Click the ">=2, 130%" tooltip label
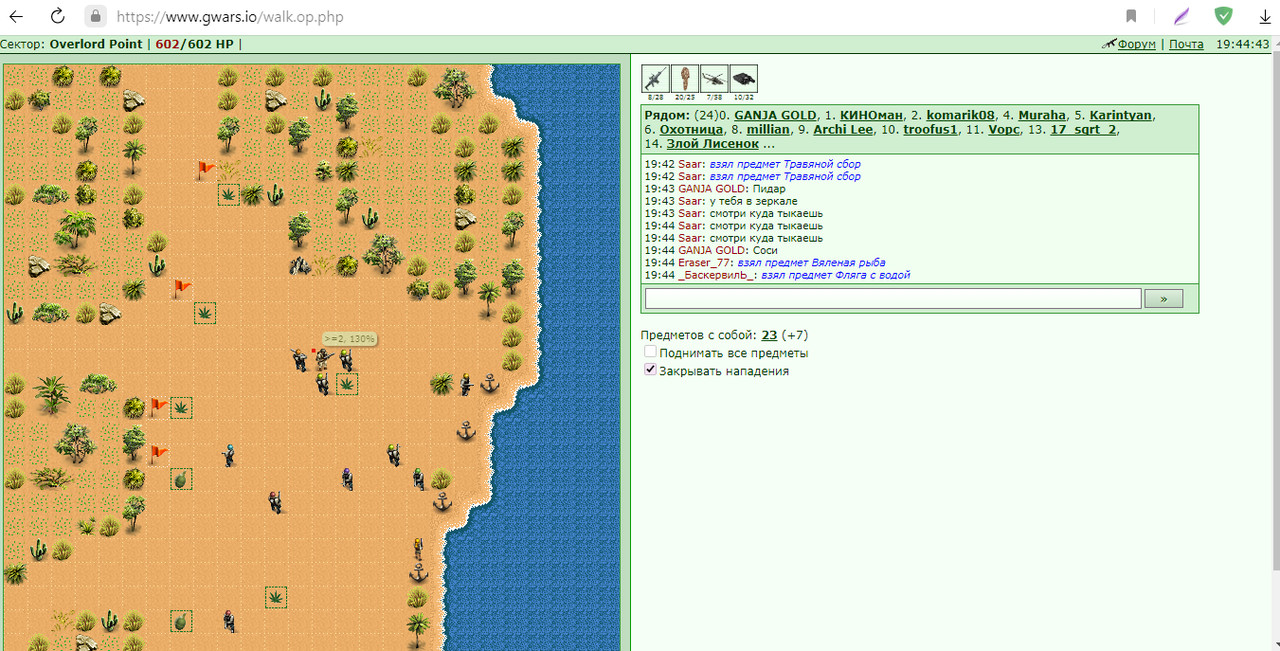 [x=349, y=339]
